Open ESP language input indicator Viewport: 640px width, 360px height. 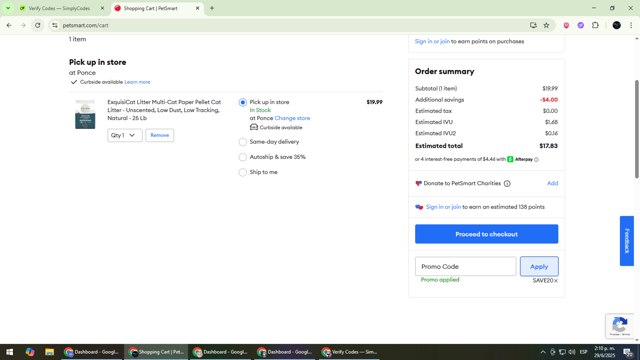point(583,352)
